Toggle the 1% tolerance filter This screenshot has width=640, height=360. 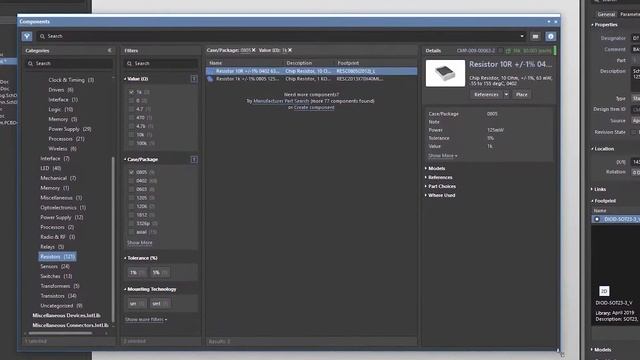point(137,272)
